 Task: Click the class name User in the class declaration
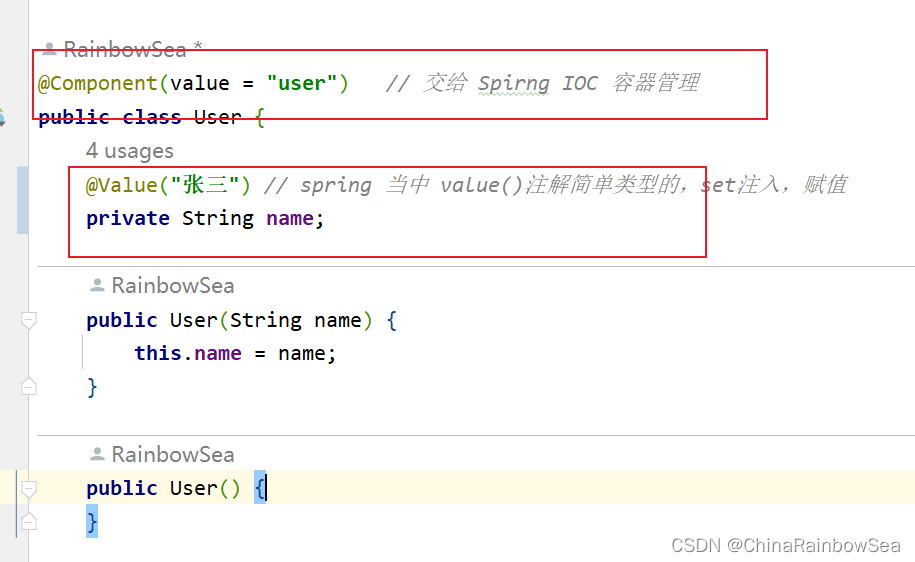(218, 117)
